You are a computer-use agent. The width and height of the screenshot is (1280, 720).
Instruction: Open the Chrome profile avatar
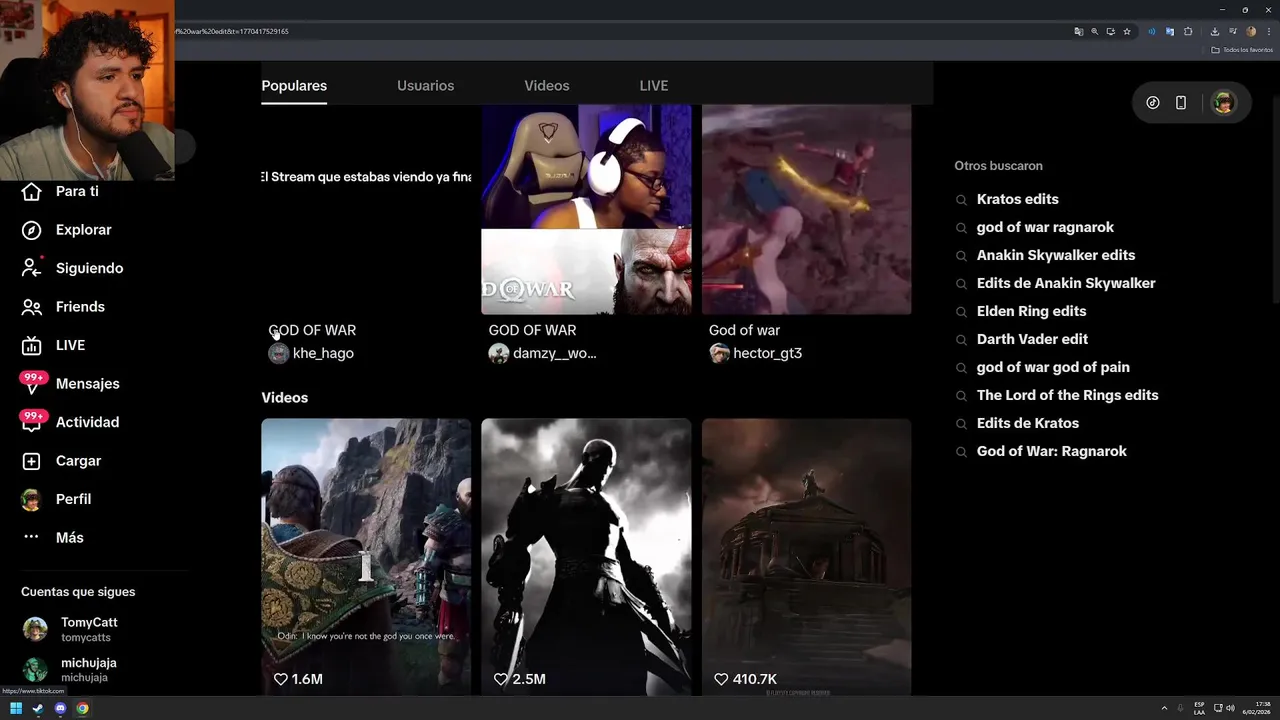[1251, 32]
